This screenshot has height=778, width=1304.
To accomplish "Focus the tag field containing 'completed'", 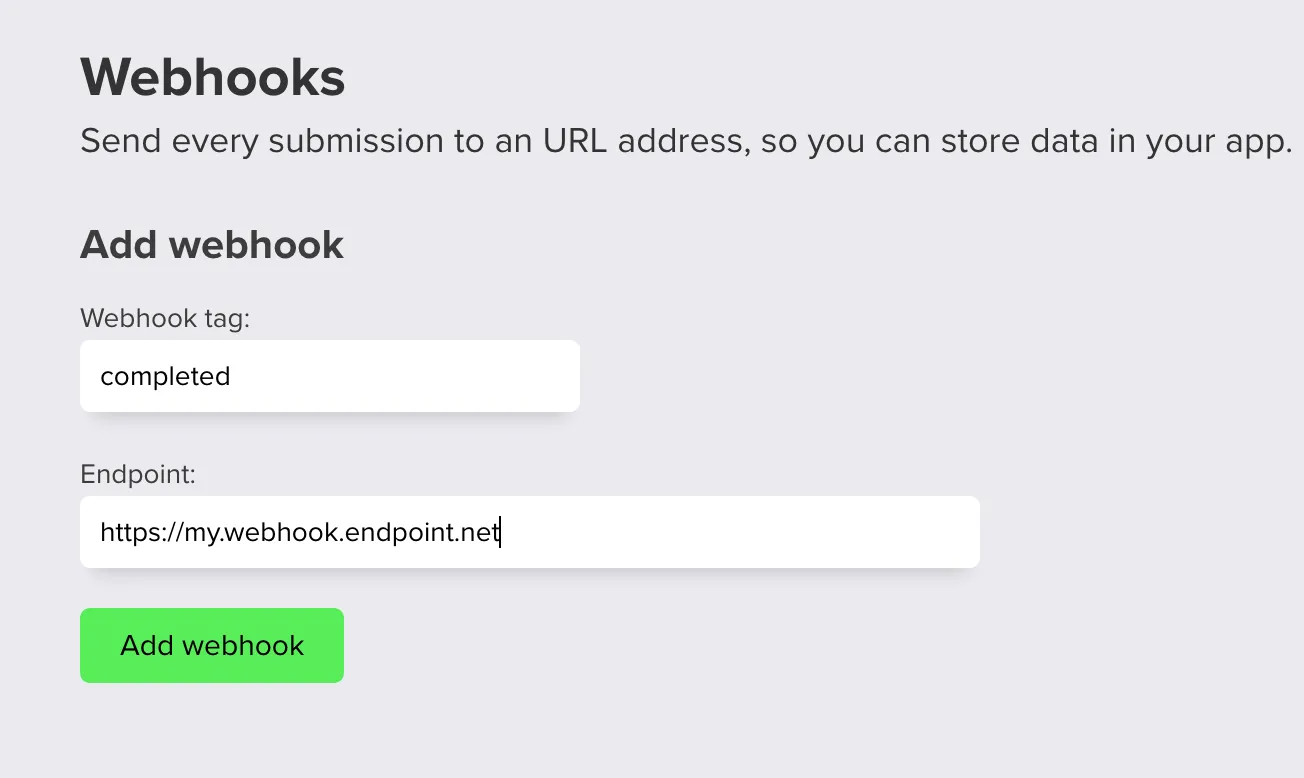I will tap(330, 376).
